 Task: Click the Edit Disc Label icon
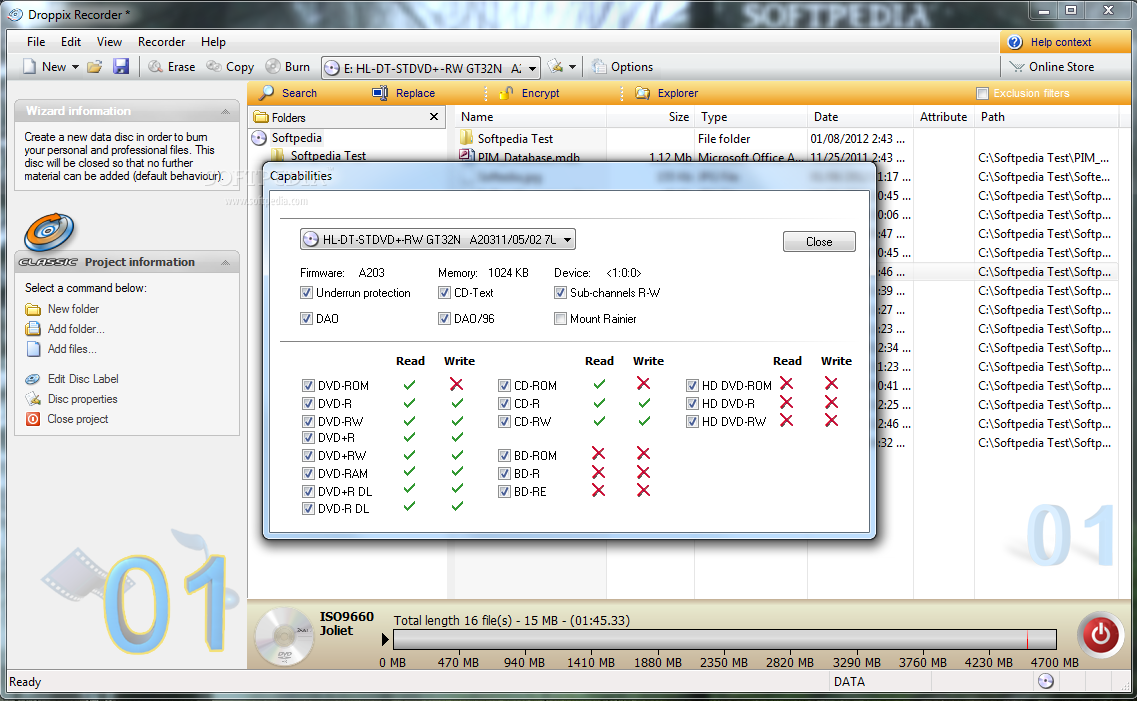pyautogui.click(x=33, y=379)
